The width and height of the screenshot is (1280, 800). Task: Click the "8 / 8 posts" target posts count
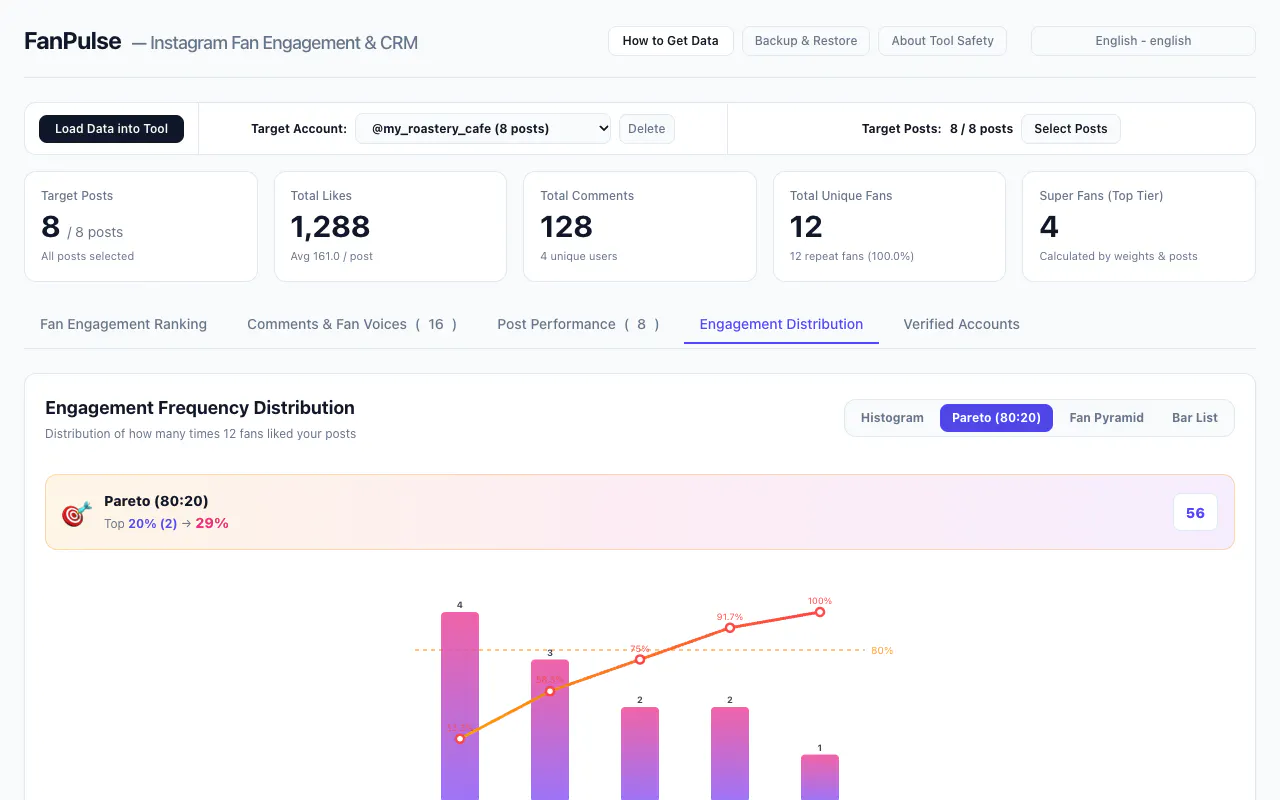(x=981, y=129)
